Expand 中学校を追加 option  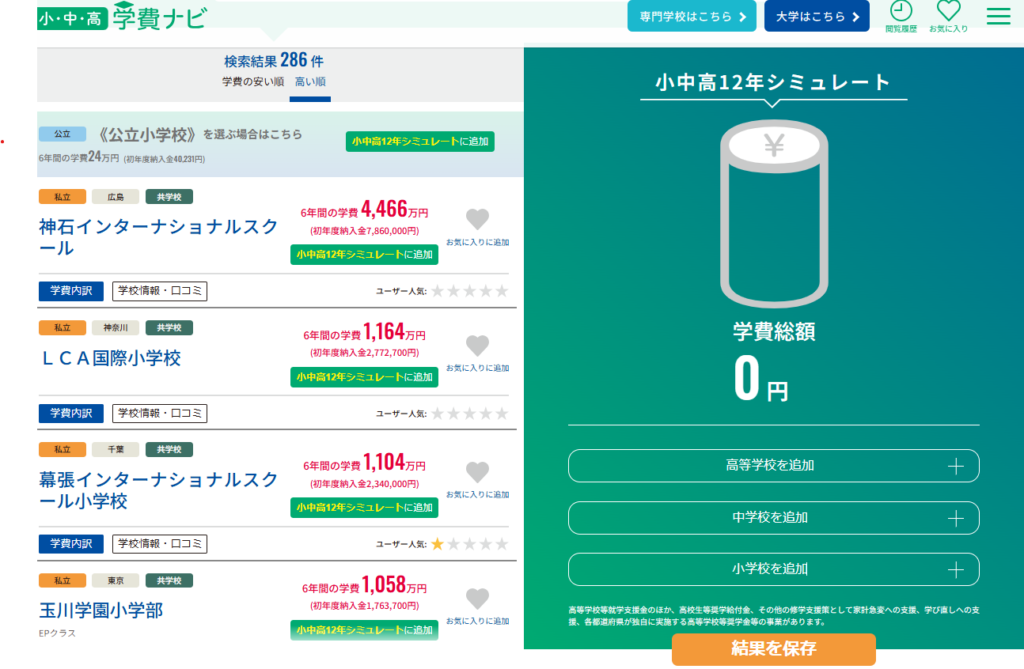(774, 518)
